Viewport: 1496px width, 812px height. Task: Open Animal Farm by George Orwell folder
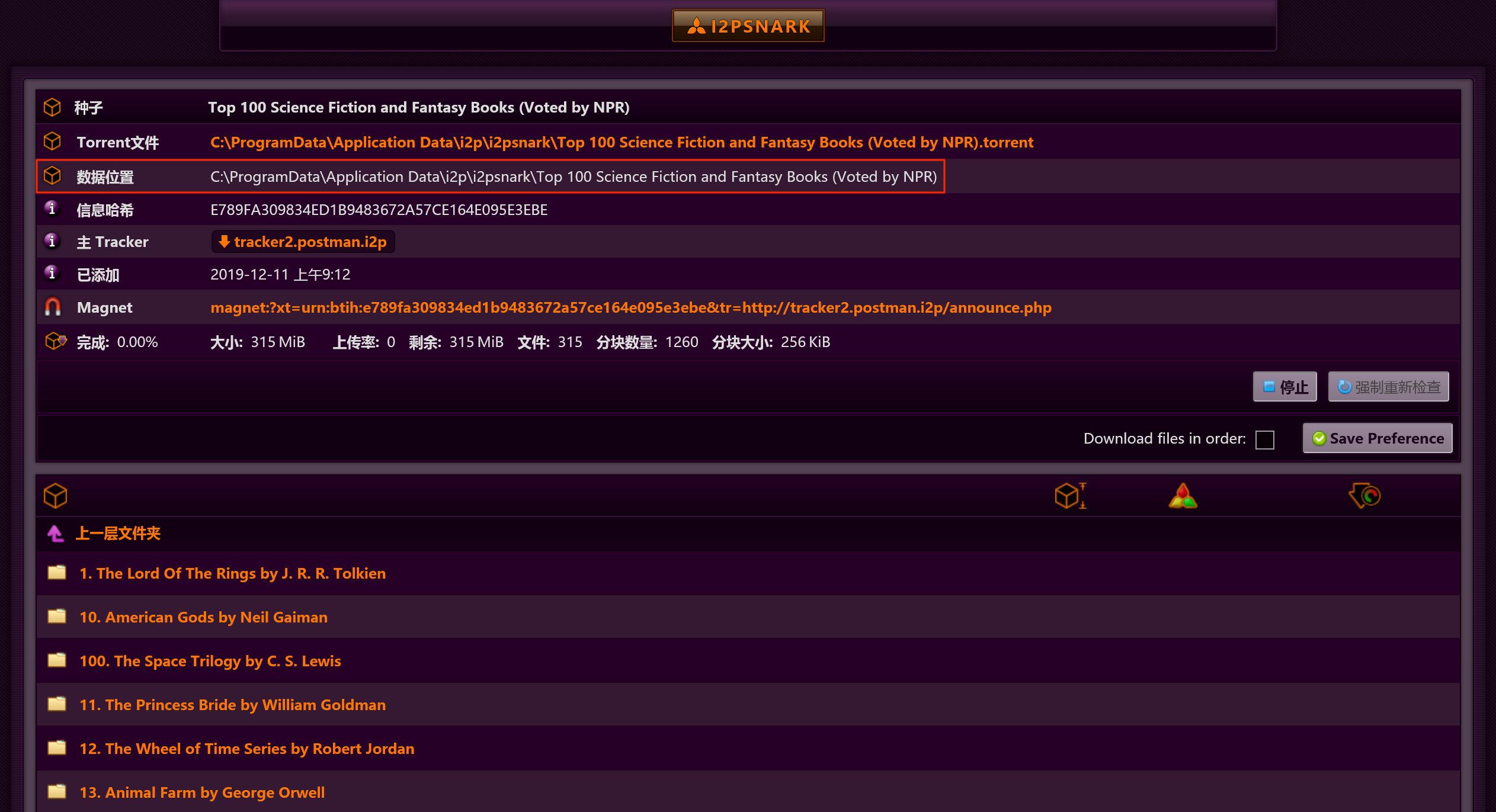(x=201, y=792)
